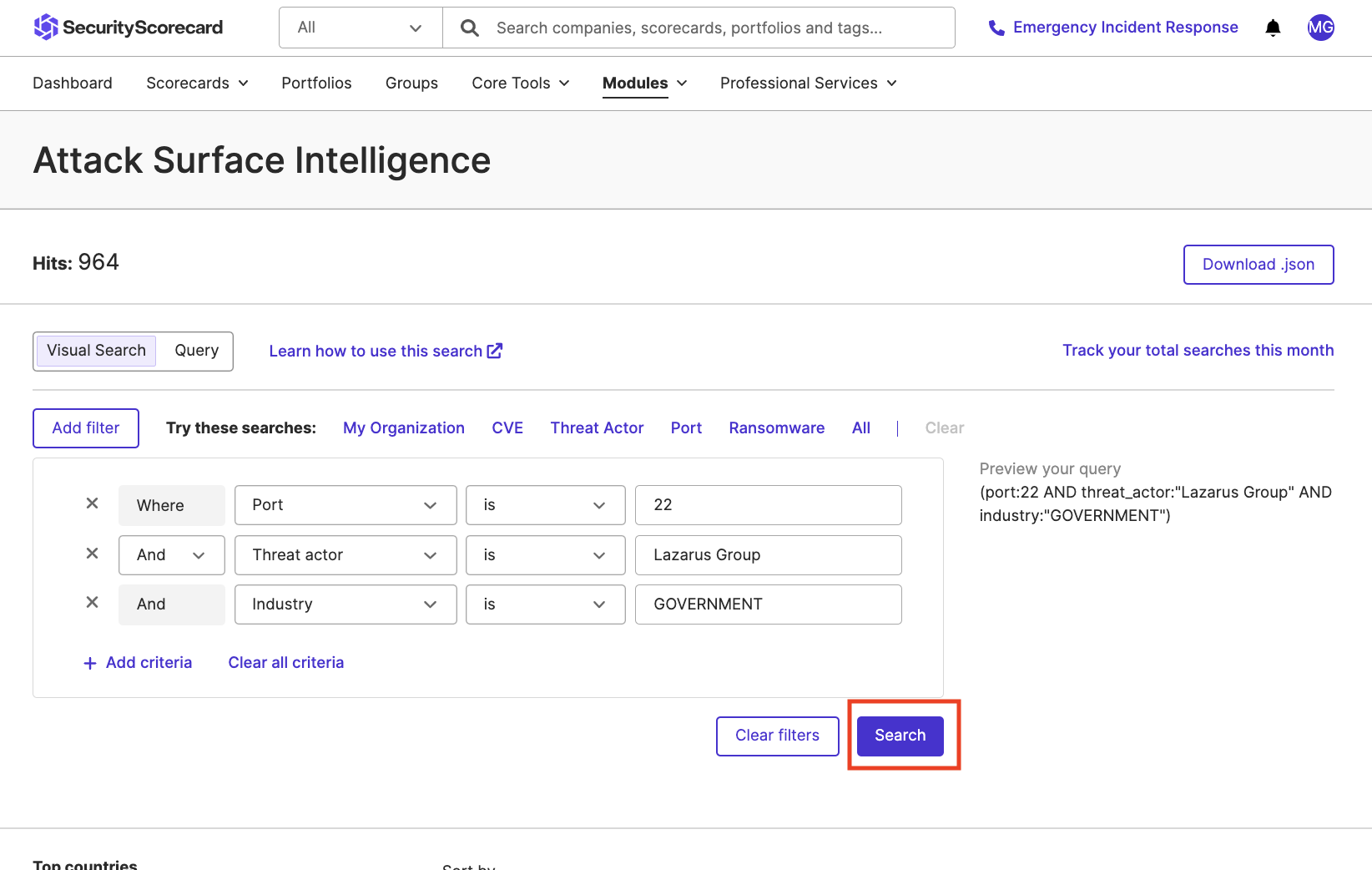
Task: Switch to Query mode
Action: coord(196,351)
